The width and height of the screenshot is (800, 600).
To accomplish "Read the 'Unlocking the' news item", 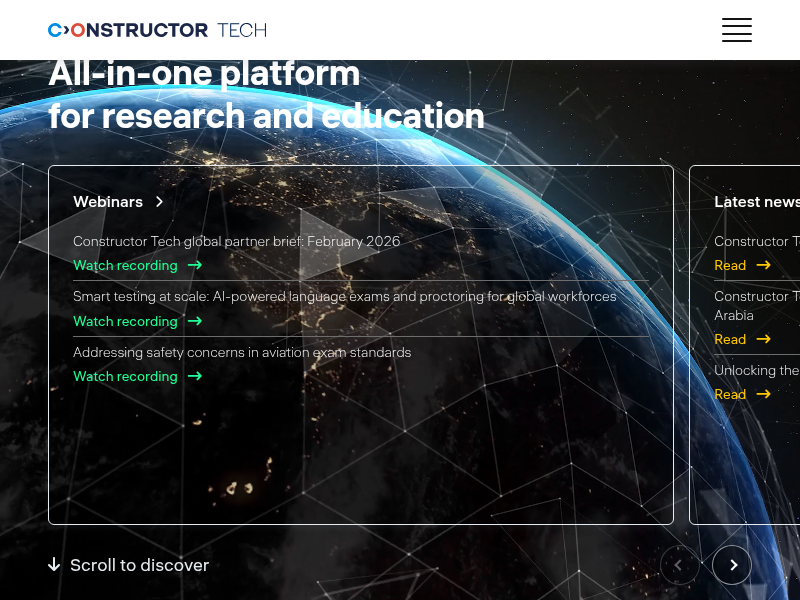I will tap(730, 394).
